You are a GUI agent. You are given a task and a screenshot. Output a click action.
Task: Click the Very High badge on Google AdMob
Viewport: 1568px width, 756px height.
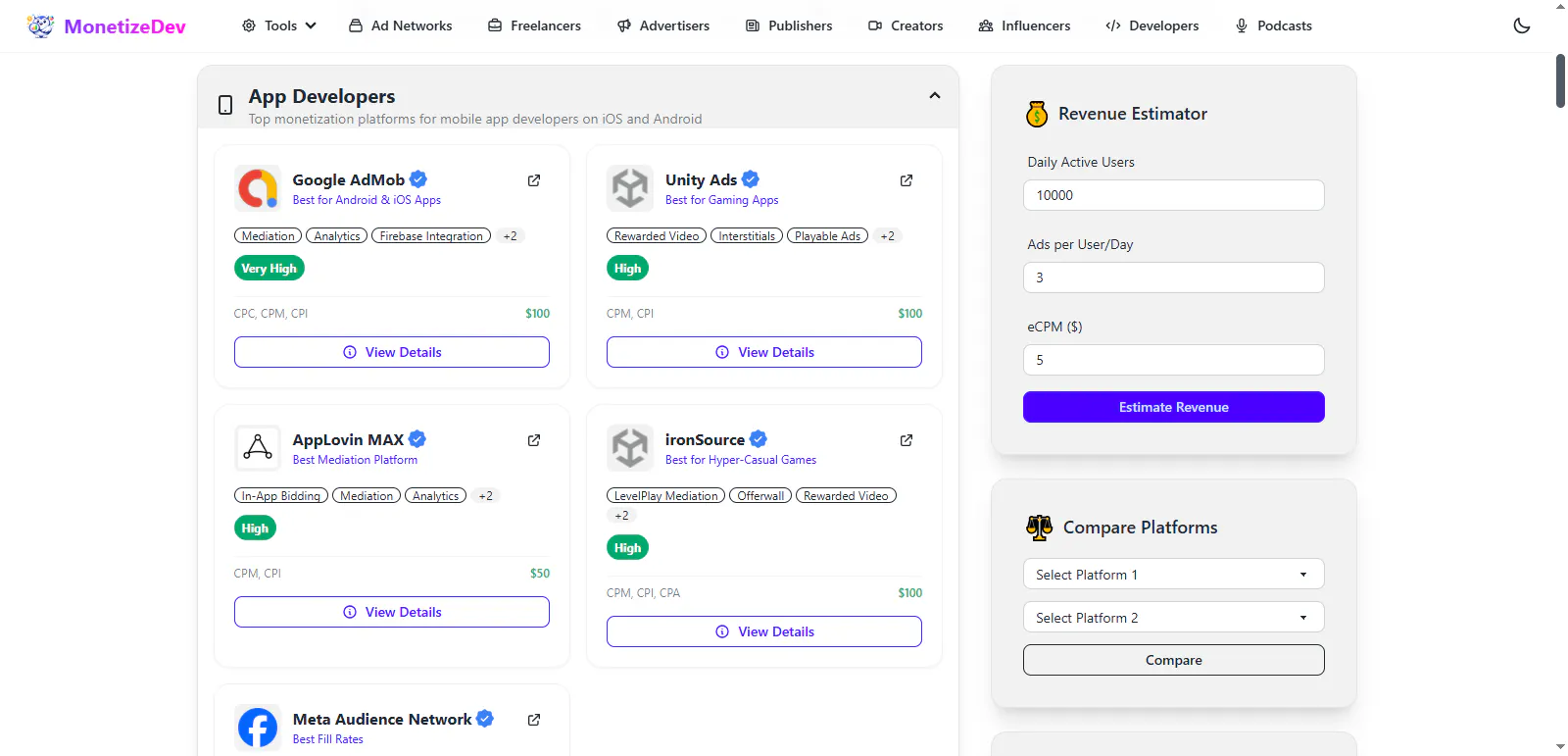pyautogui.click(x=269, y=269)
